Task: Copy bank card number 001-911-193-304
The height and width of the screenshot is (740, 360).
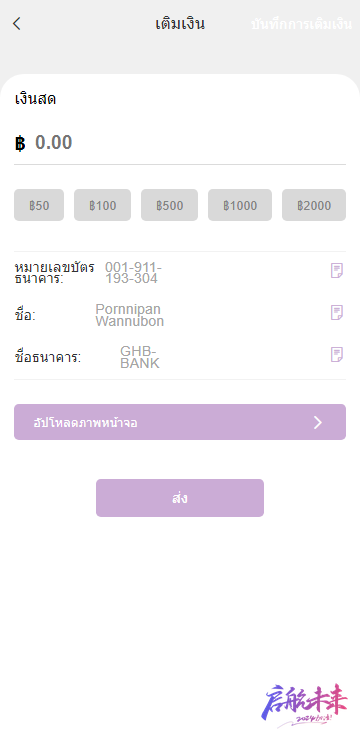Action: pyautogui.click(x=336, y=271)
